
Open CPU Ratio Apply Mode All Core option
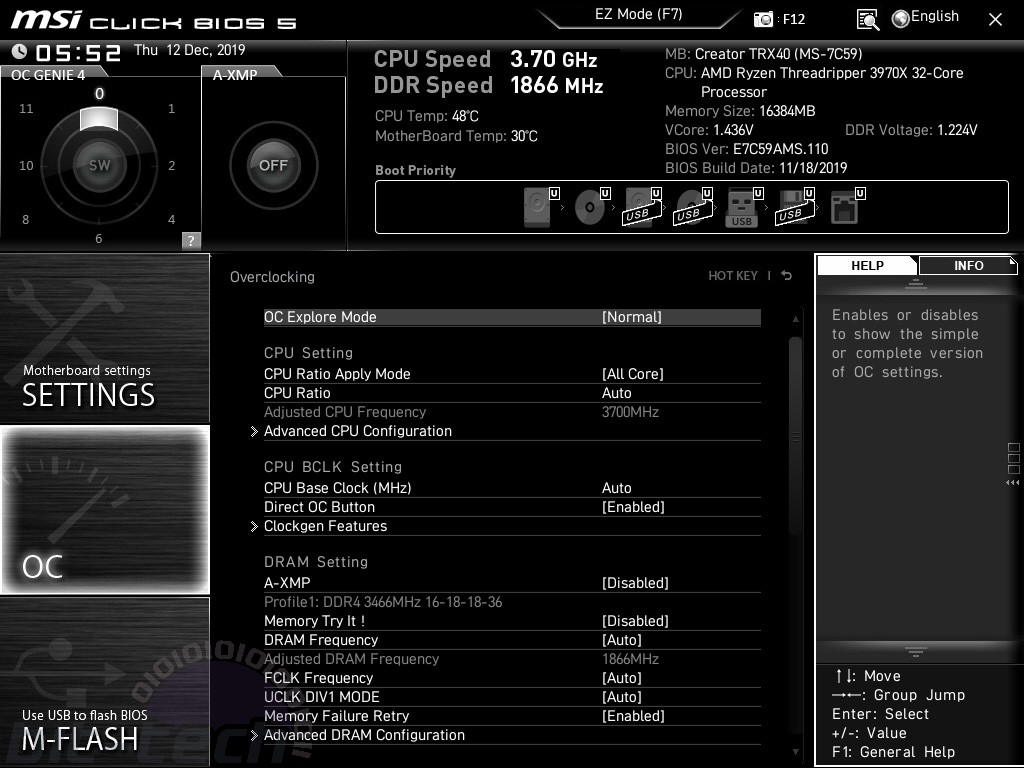click(x=632, y=374)
